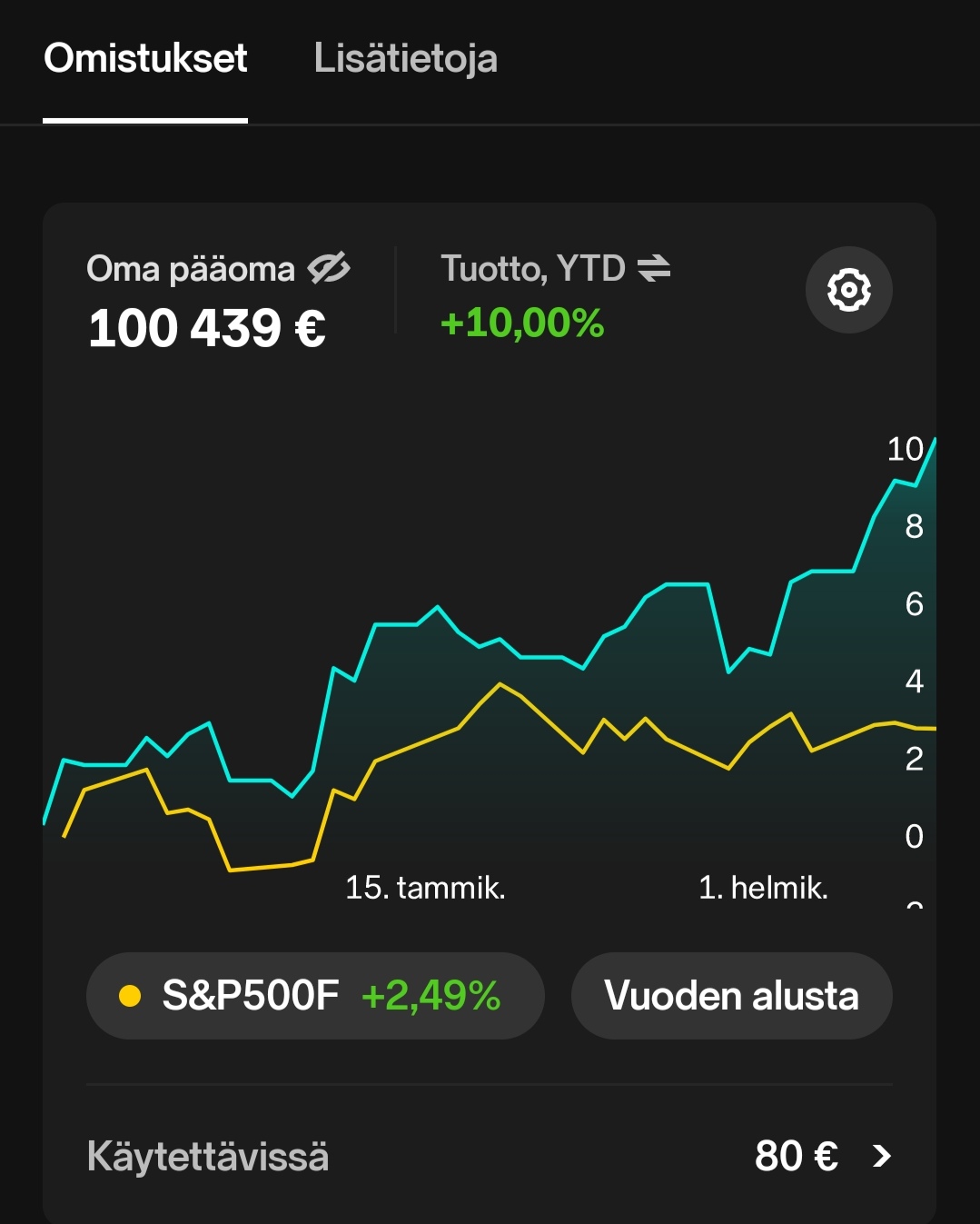Image resolution: width=980 pixels, height=1224 pixels.
Task: Tap the 80 € available balance amount
Action: point(796,1157)
